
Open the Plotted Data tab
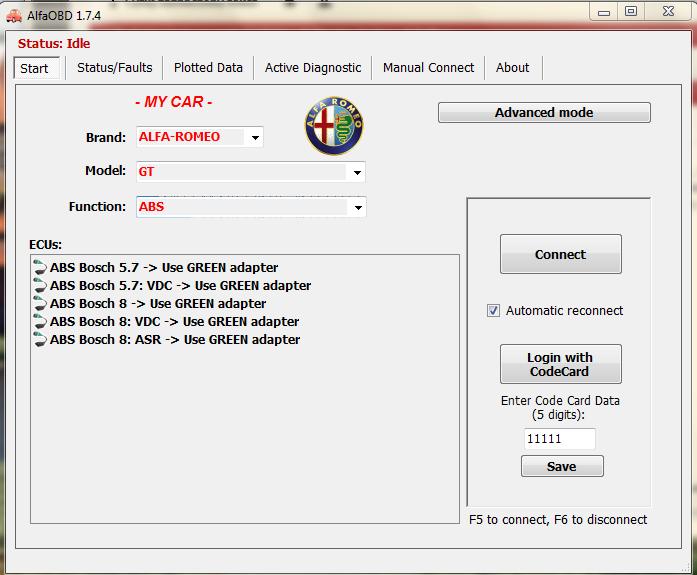coord(208,68)
